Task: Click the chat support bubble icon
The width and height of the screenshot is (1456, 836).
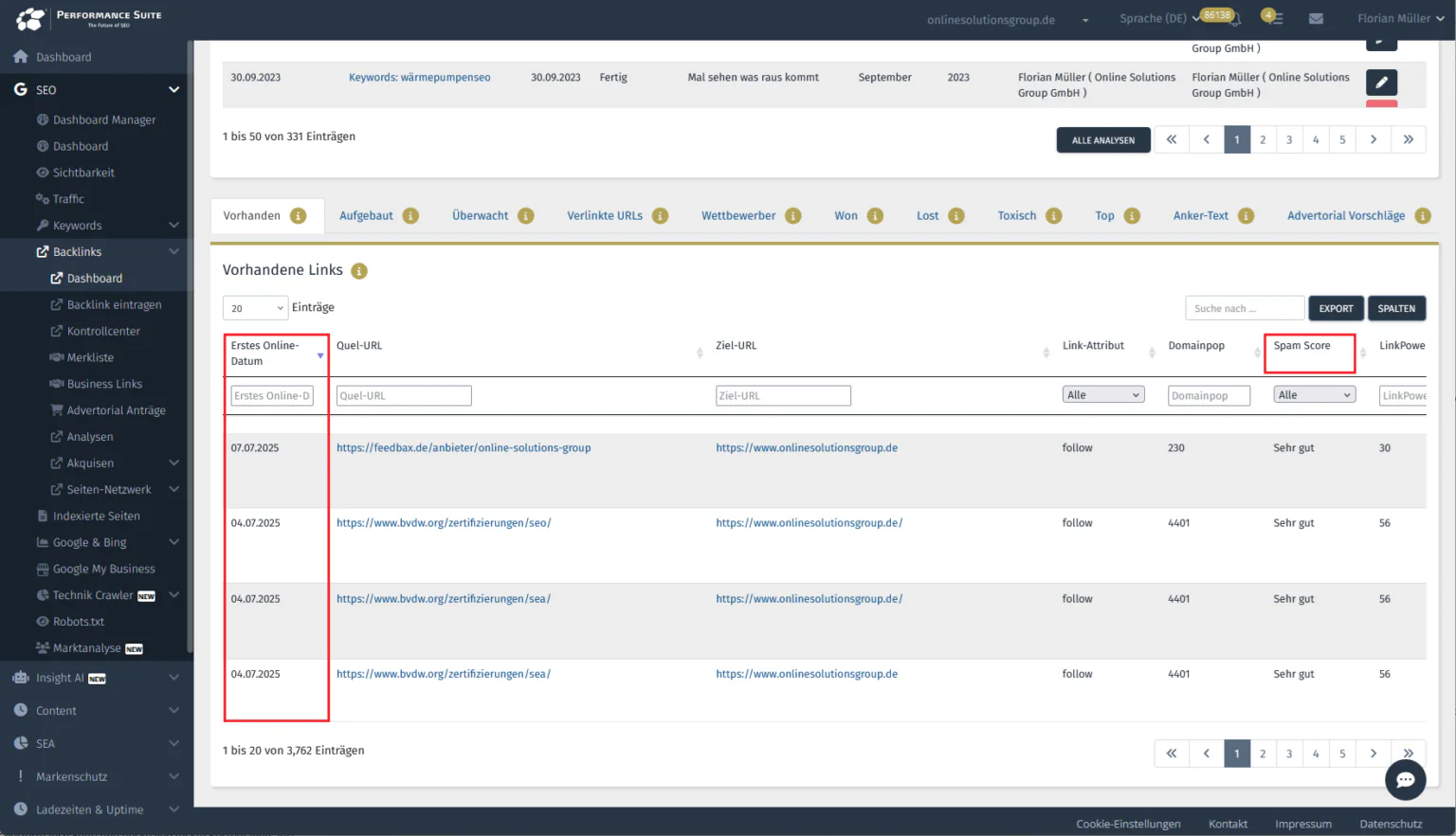Action: click(x=1405, y=779)
